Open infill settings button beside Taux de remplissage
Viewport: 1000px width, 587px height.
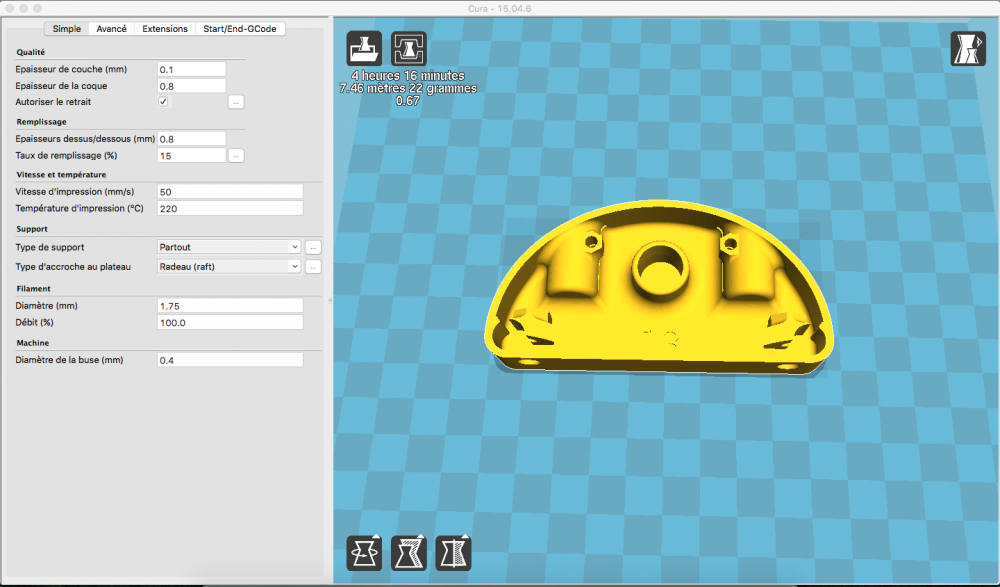236,156
